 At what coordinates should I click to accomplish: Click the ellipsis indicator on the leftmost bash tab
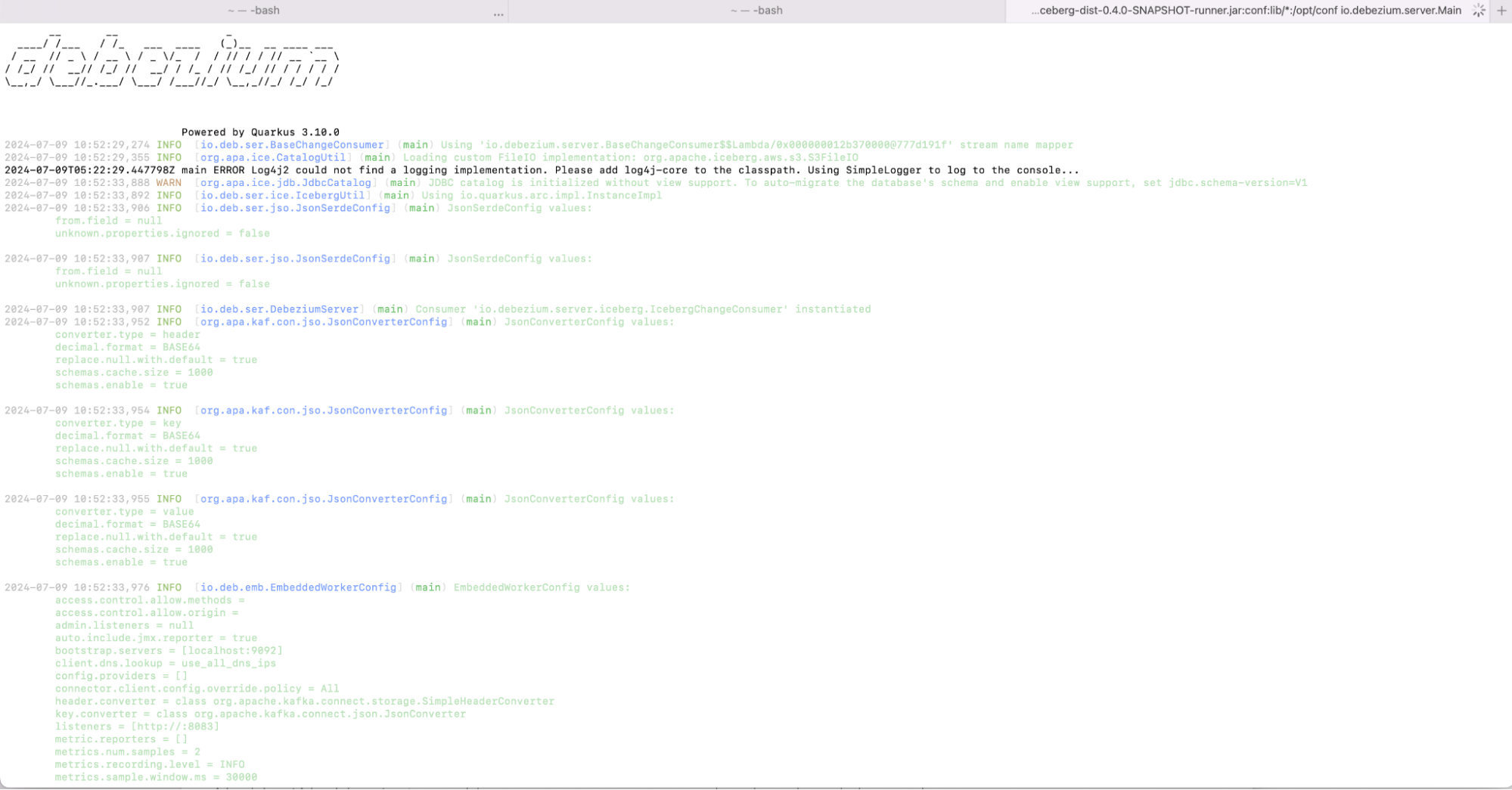tap(498, 14)
